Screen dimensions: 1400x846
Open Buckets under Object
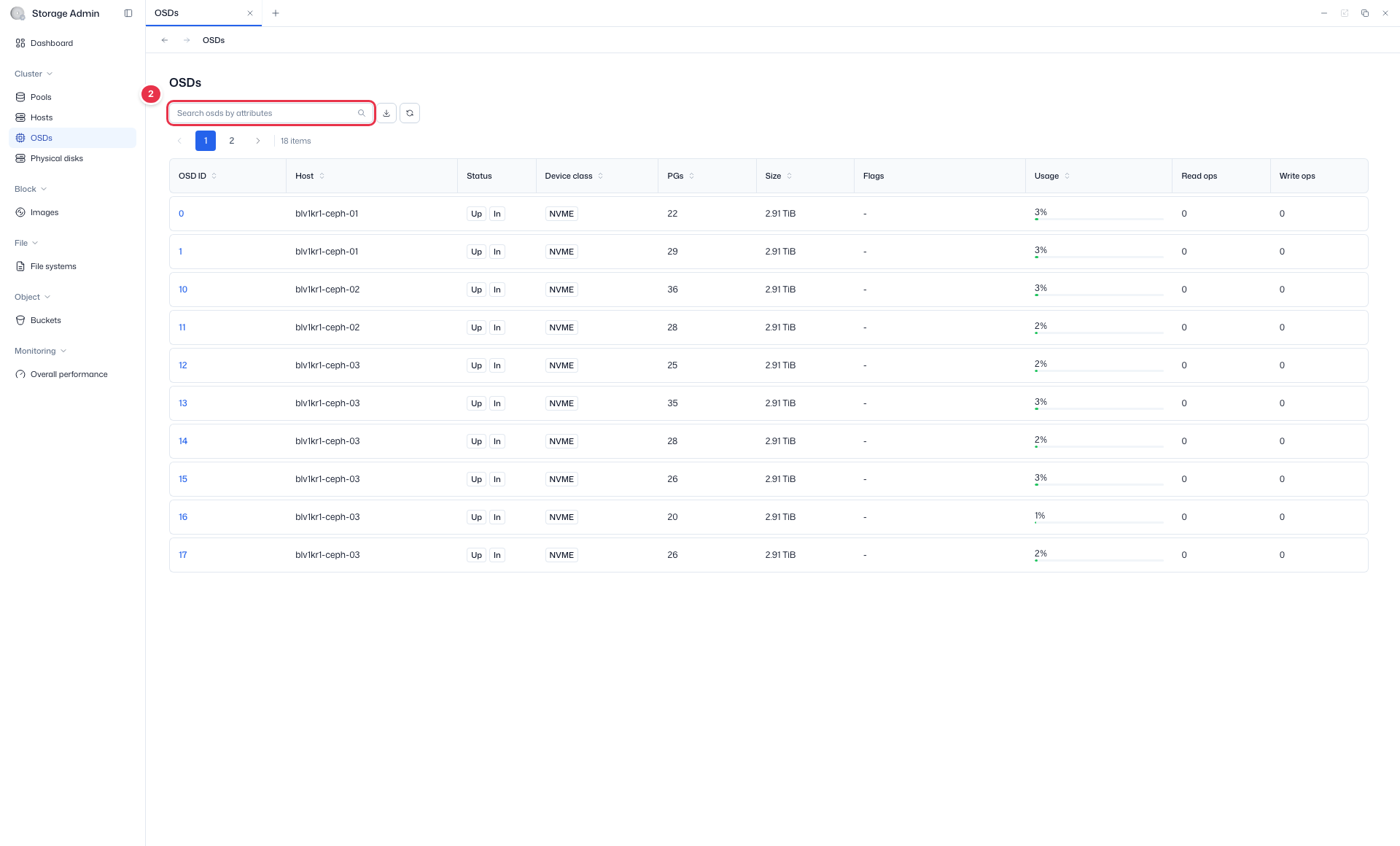coord(72,320)
